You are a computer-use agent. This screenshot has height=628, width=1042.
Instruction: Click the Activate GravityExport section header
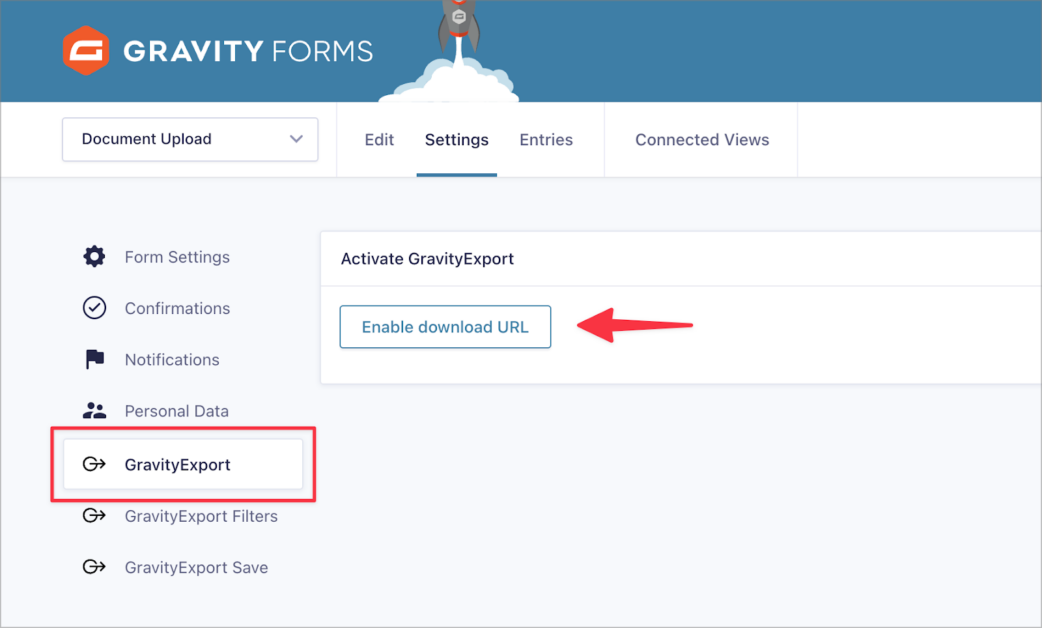pyautogui.click(x=427, y=258)
